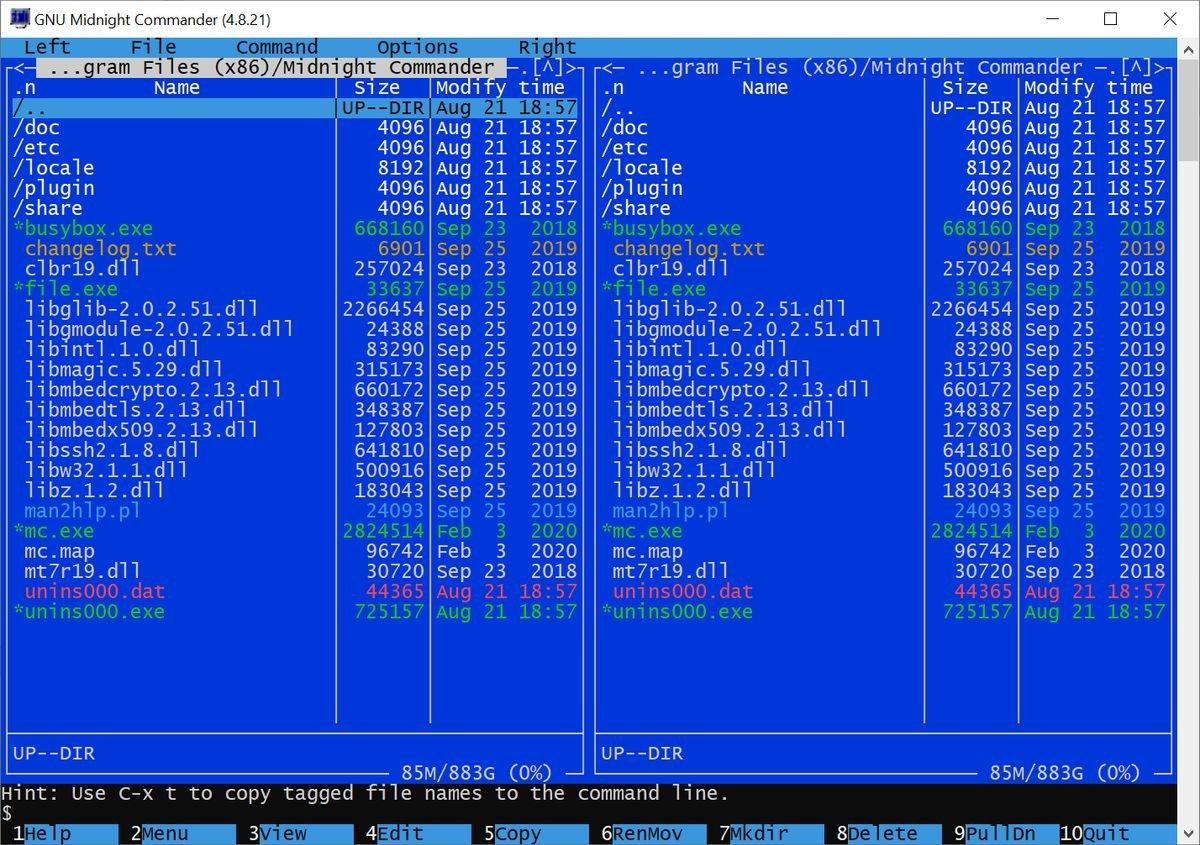Click the 7 Mkdir function key button
Viewport: 1200px width, 845px height.
[x=771, y=833]
